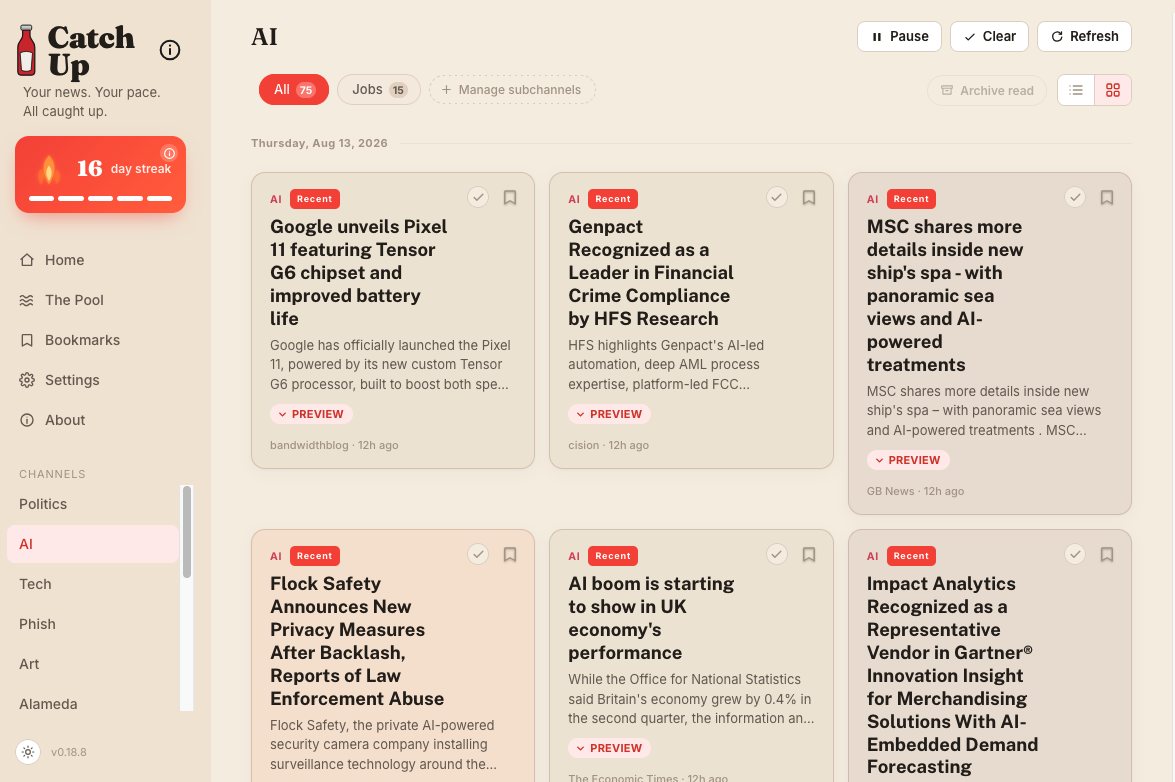Click Manage subchannels
The image size is (1175, 782).
click(512, 90)
